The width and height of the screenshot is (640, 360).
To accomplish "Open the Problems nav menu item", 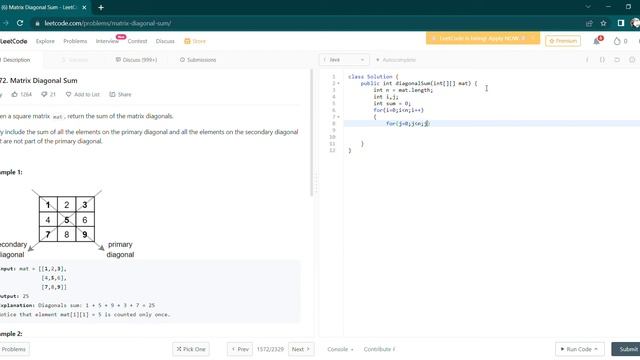I will pyautogui.click(x=75, y=41).
